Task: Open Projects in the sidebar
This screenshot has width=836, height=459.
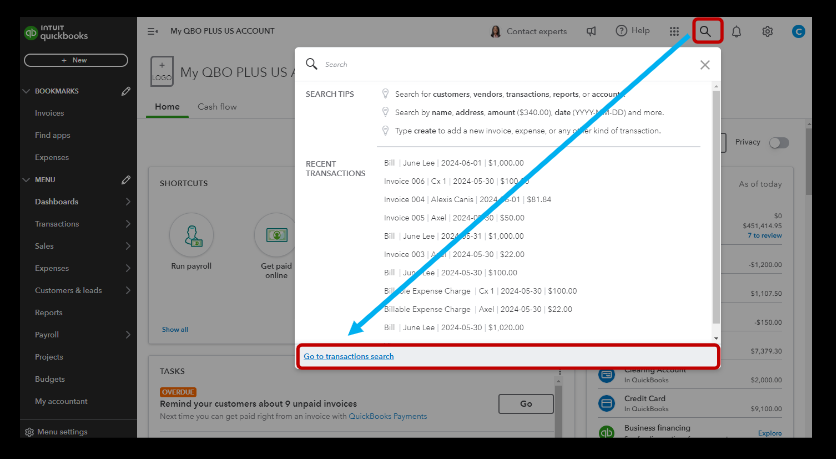Action: click(49, 357)
